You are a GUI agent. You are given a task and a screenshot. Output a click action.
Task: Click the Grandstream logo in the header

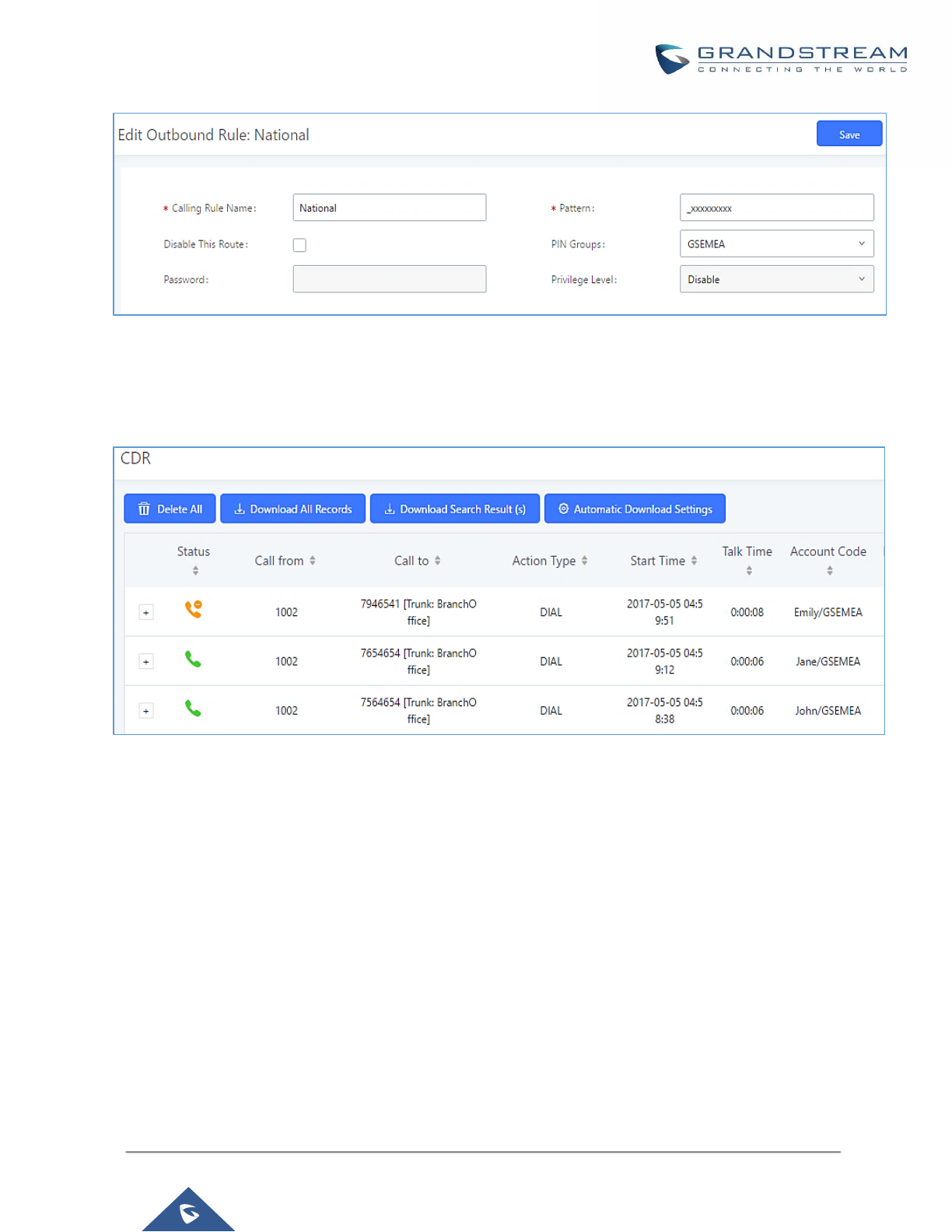coord(781,59)
